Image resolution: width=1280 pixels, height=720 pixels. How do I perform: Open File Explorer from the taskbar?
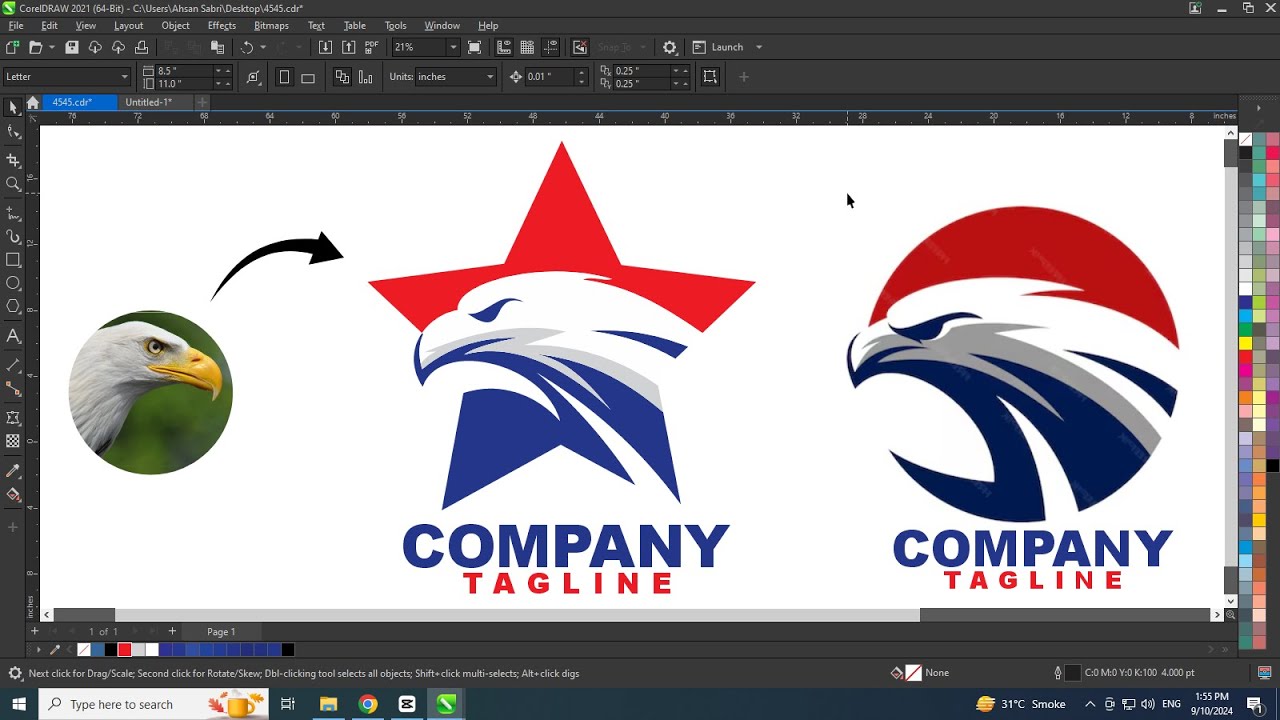pos(328,704)
